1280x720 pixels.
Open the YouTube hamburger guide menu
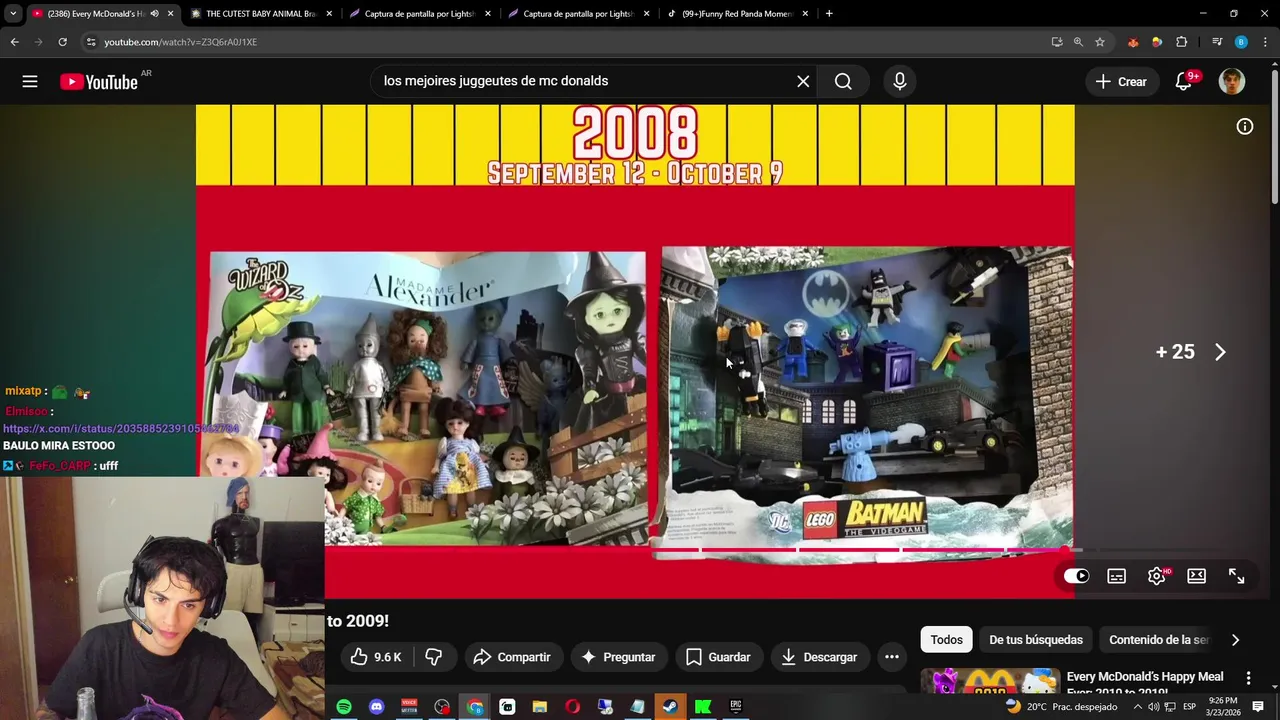[30, 82]
